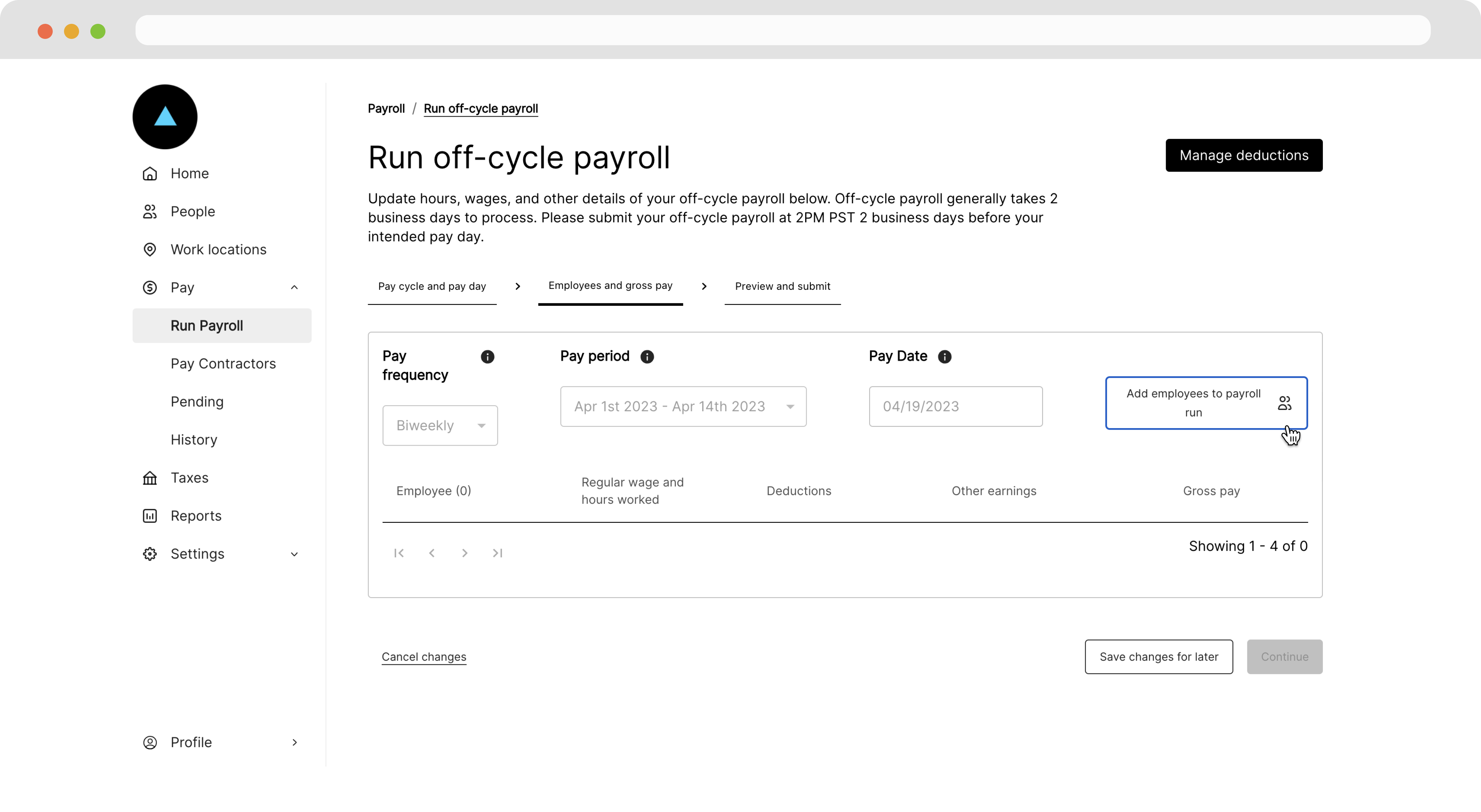The height and width of the screenshot is (812, 1481).
Task: Expand the Settings menu chevron
Action: [294, 554]
